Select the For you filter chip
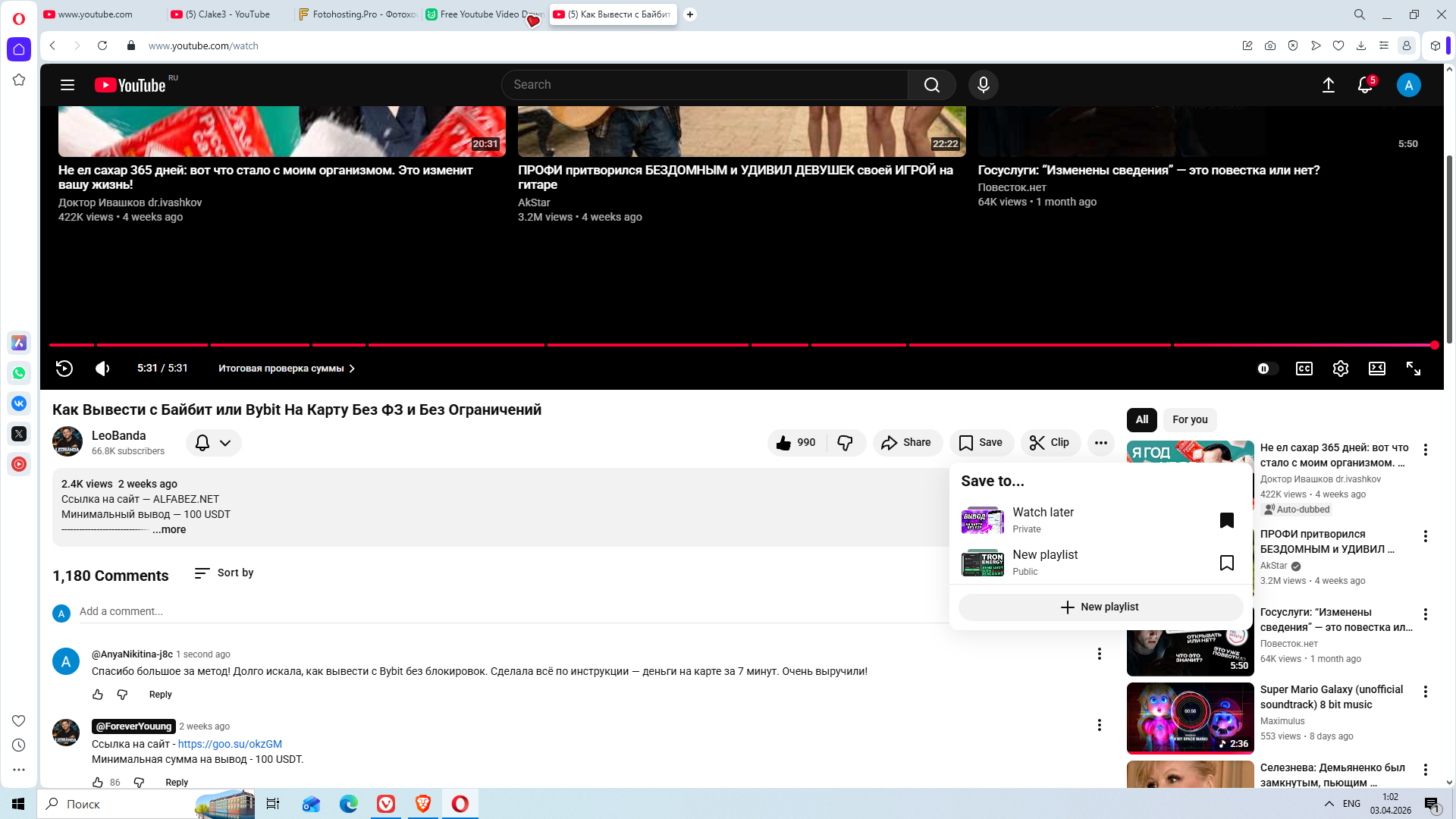 click(x=1189, y=419)
